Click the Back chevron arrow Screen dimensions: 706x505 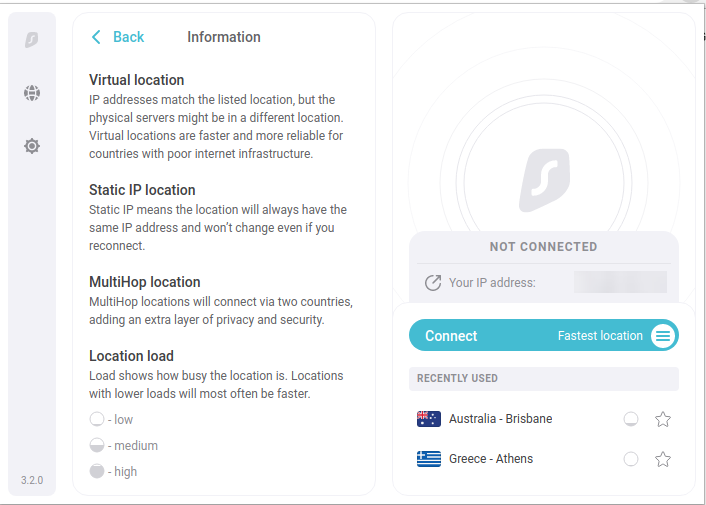(x=96, y=37)
